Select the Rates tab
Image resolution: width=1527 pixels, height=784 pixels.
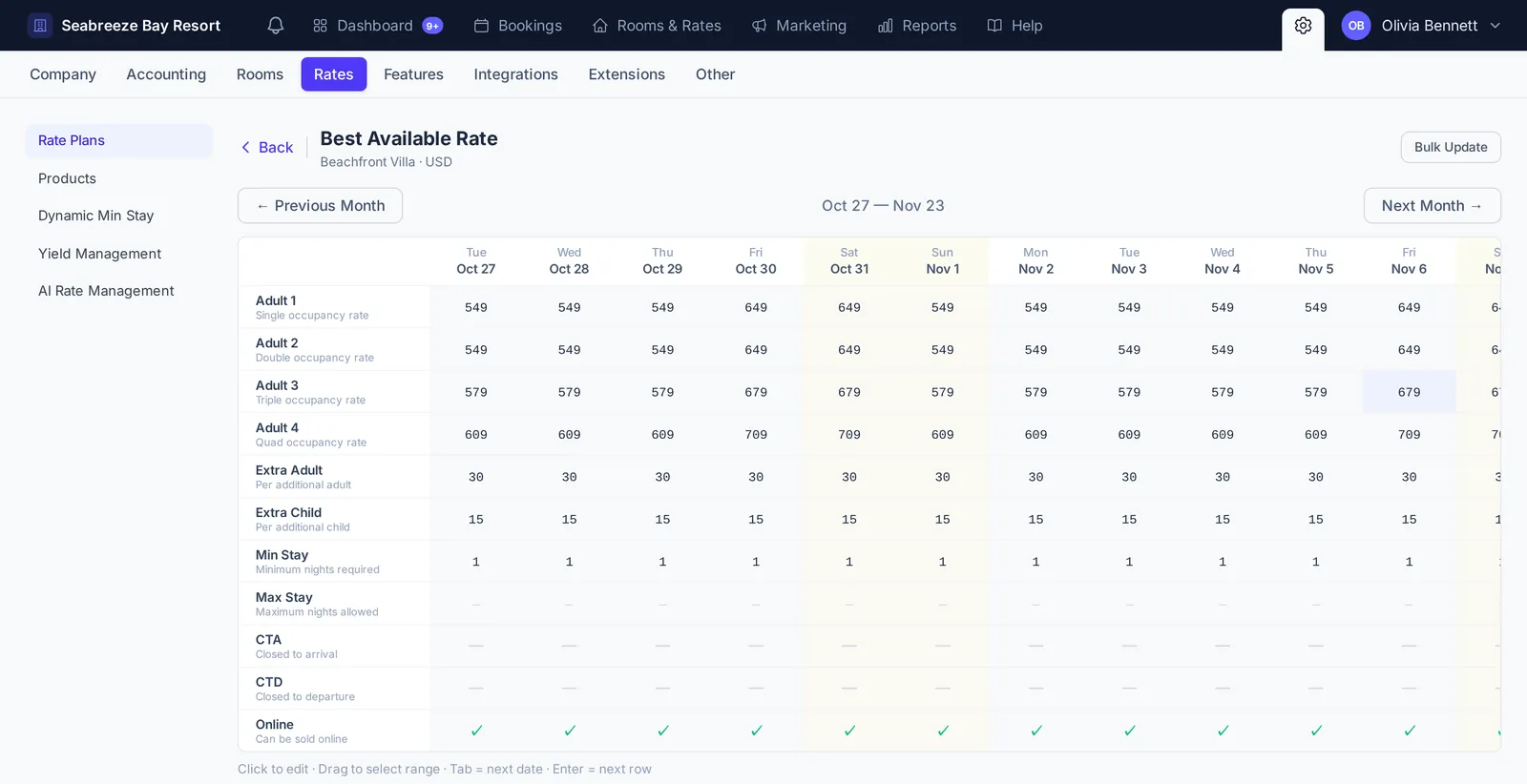pyautogui.click(x=334, y=74)
